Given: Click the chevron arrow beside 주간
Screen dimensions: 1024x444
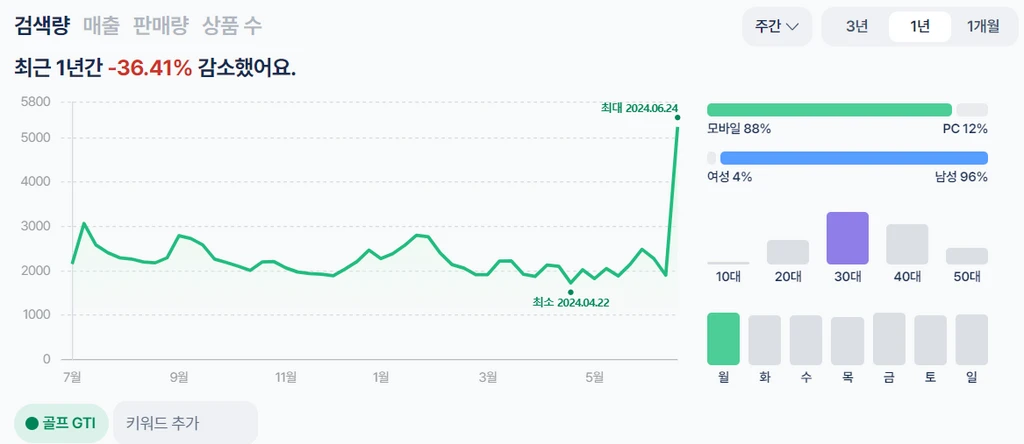Looking at the screenshot, I should 793,26.
